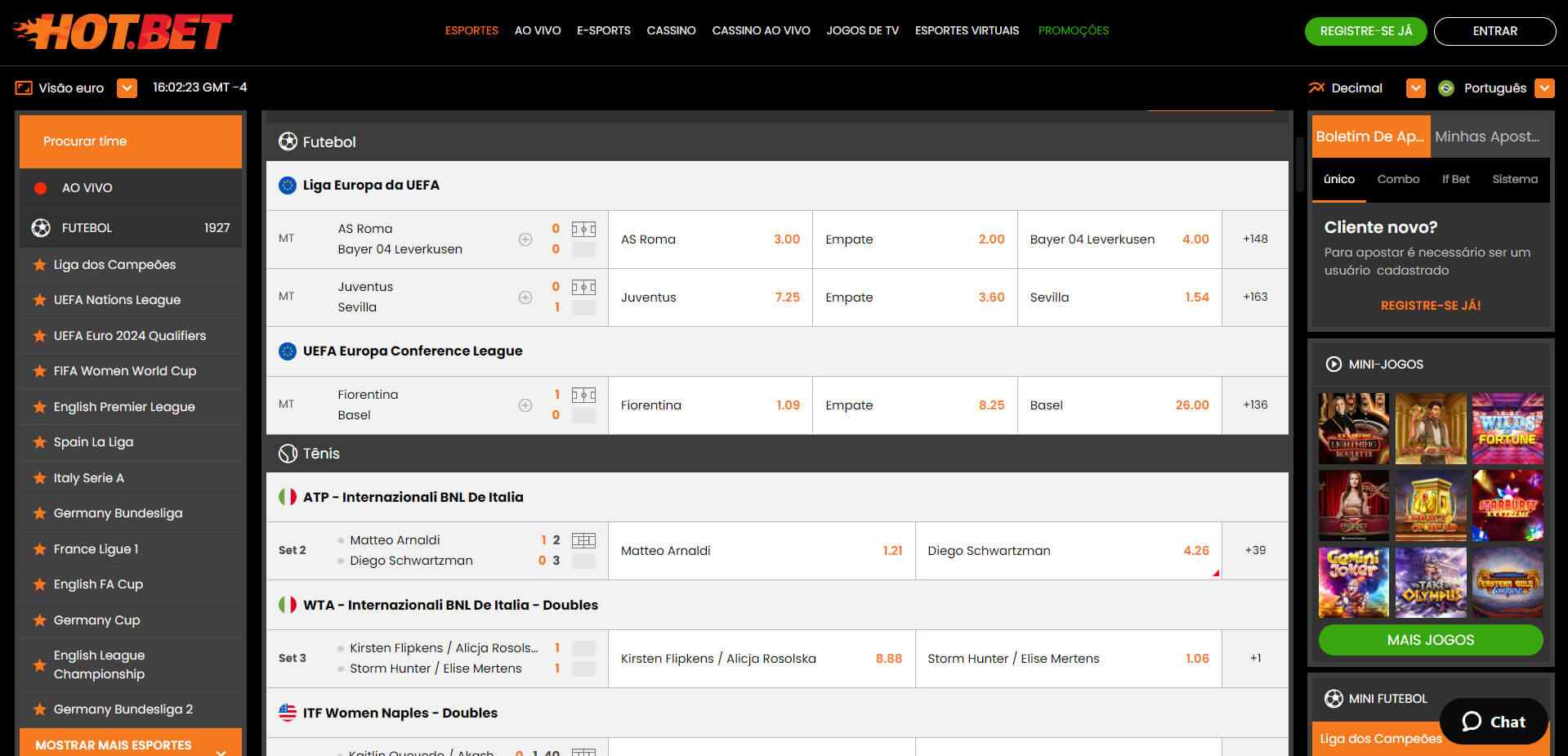This screenshot has height=756, width=1568.
Task: Click the MAIS JOGOS button
Action: (x=1429, y=640)
